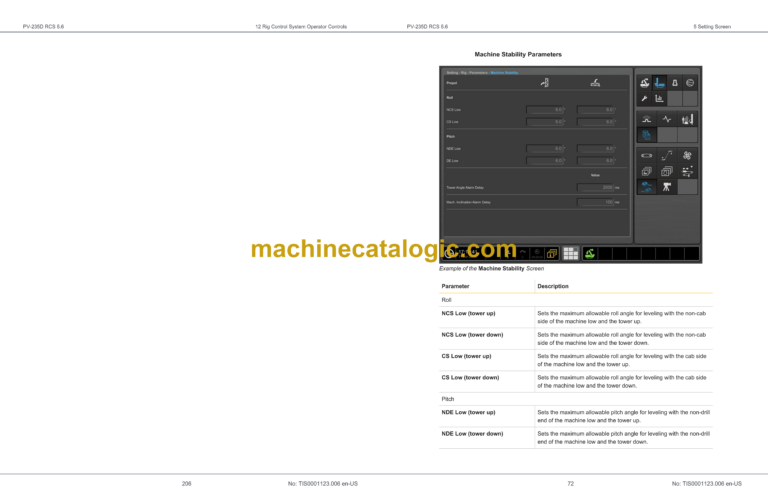The image size is (768, 497).
Task: Click the Pitch section row in the table
Action: [576, 399]
